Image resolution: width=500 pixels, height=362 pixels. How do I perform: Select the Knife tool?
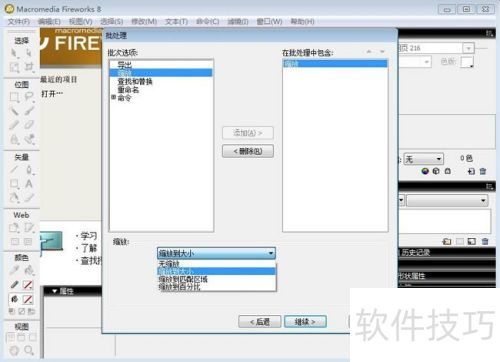[x=29, y=198]
